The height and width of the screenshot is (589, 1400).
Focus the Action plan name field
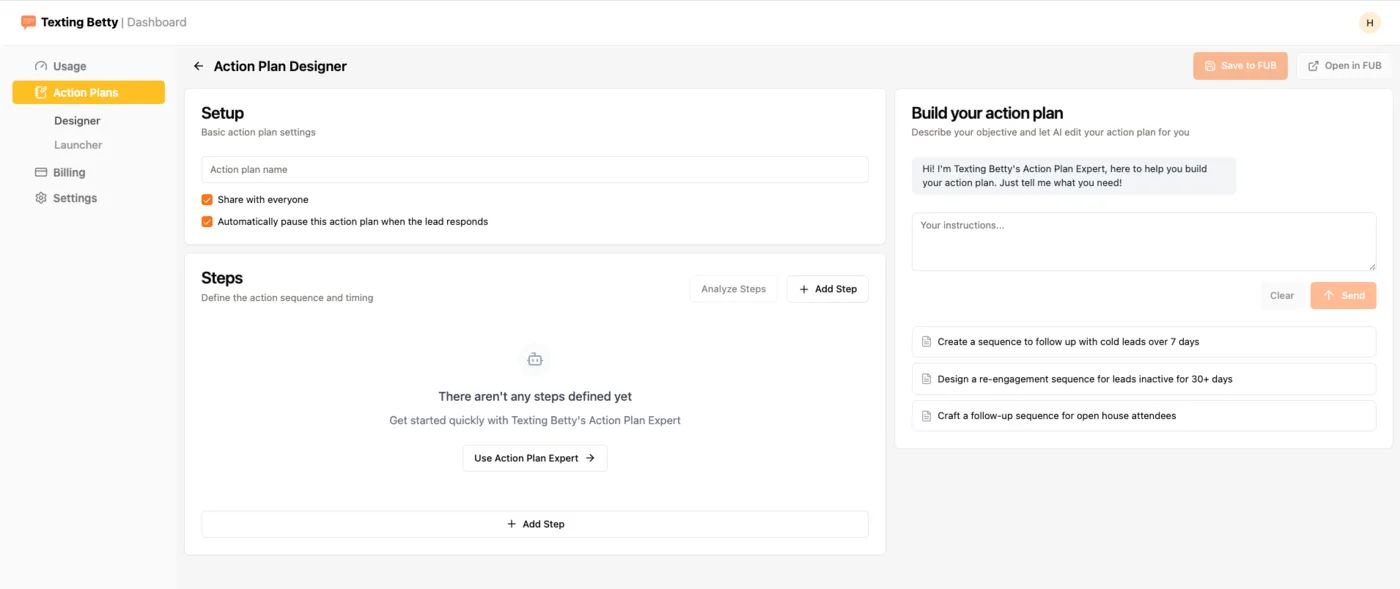(x=535, y=170)
